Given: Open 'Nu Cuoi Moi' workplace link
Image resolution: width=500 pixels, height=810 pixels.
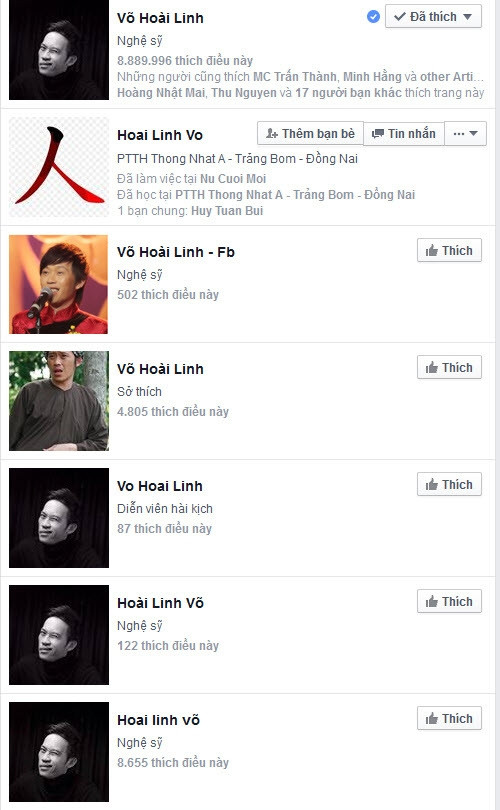Looking at the screenshot, I should tap(232, 179).
